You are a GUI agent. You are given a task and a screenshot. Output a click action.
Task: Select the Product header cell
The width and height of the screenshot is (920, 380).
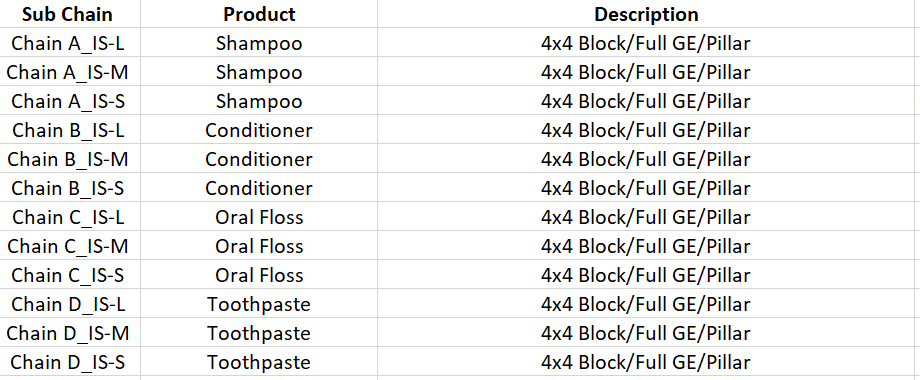(x=259, y=13)
